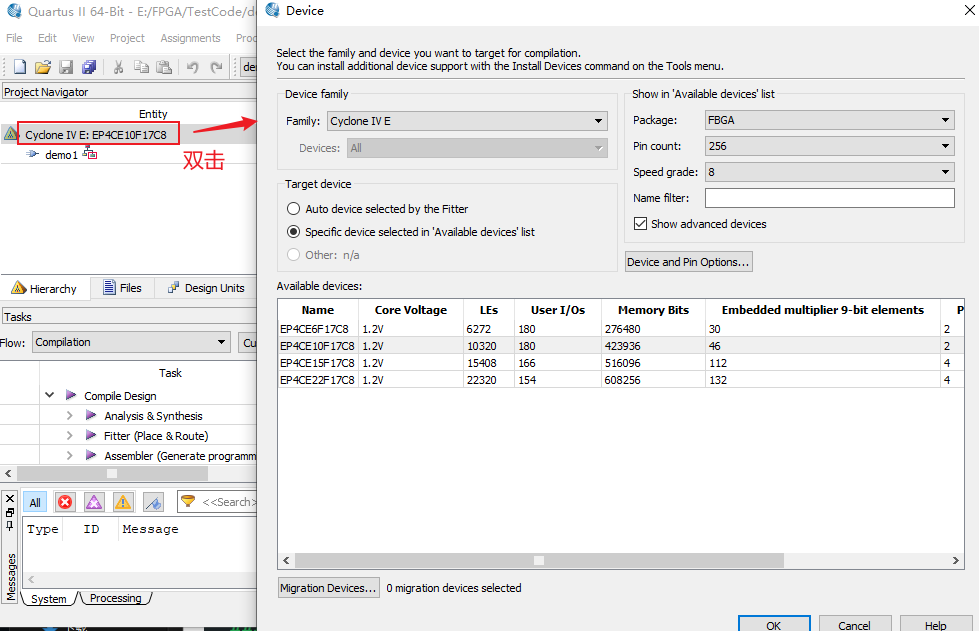Click the Paste clipboard icon
Screen dimensions: 979x631
tap(164, 67)
